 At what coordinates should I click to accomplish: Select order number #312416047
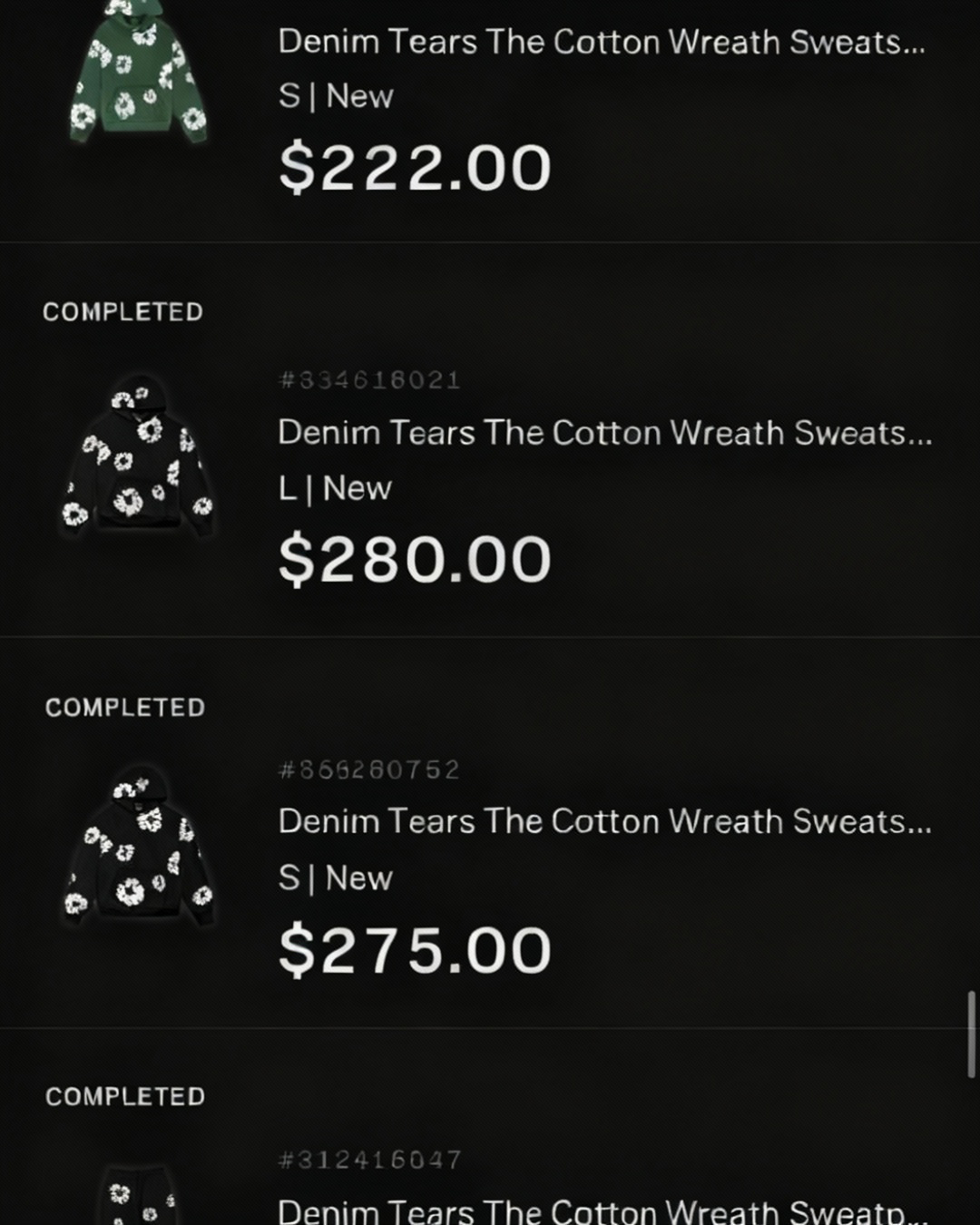point(370,1160)
